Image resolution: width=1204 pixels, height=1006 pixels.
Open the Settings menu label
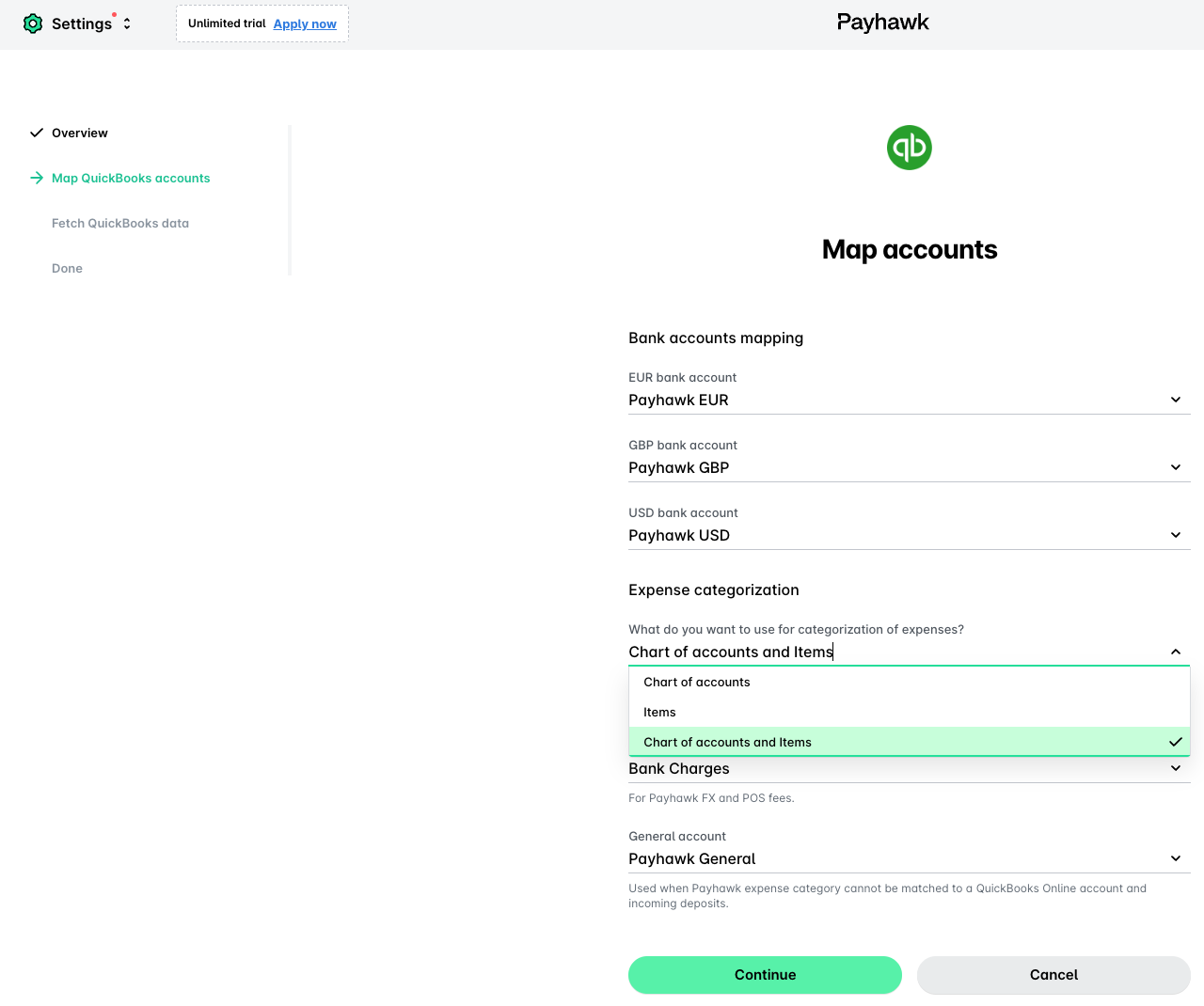click(x=82, y=24)
